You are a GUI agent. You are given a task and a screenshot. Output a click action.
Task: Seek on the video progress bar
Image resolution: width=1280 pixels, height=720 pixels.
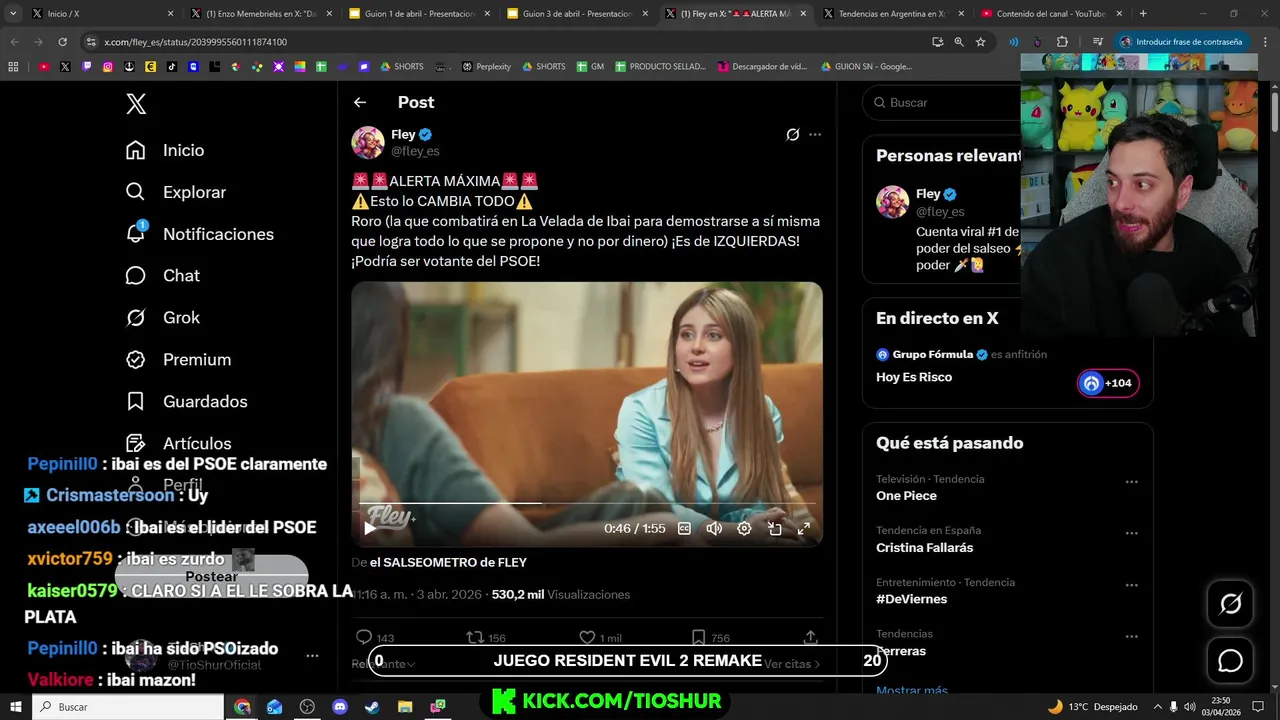pos(587,503)
